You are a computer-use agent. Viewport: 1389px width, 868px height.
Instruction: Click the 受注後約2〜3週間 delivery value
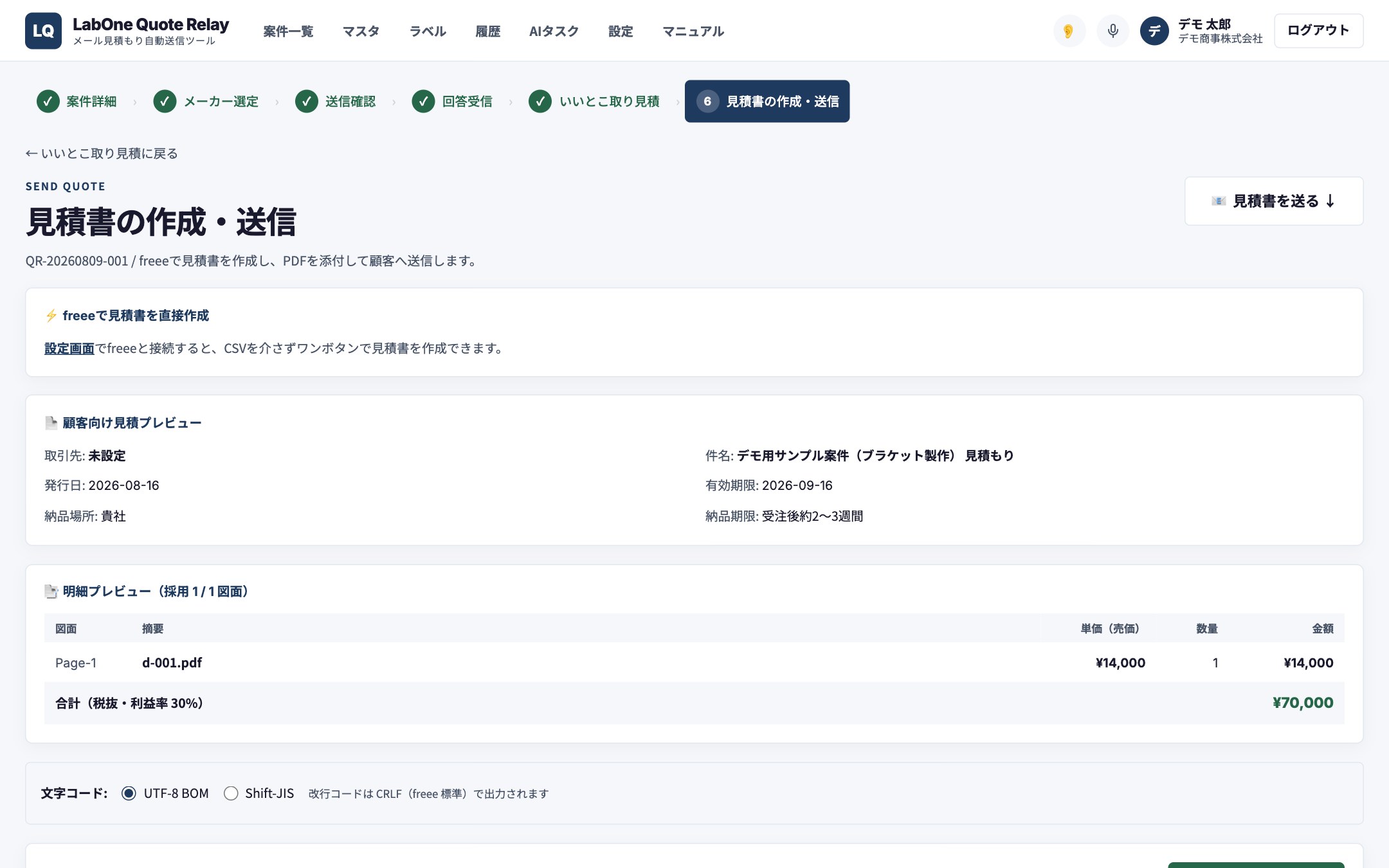[812, 516]
